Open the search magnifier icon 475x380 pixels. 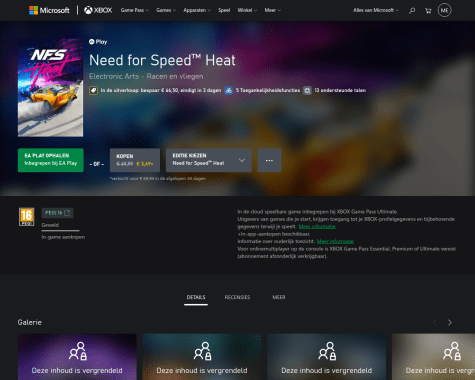pos(412,11)
